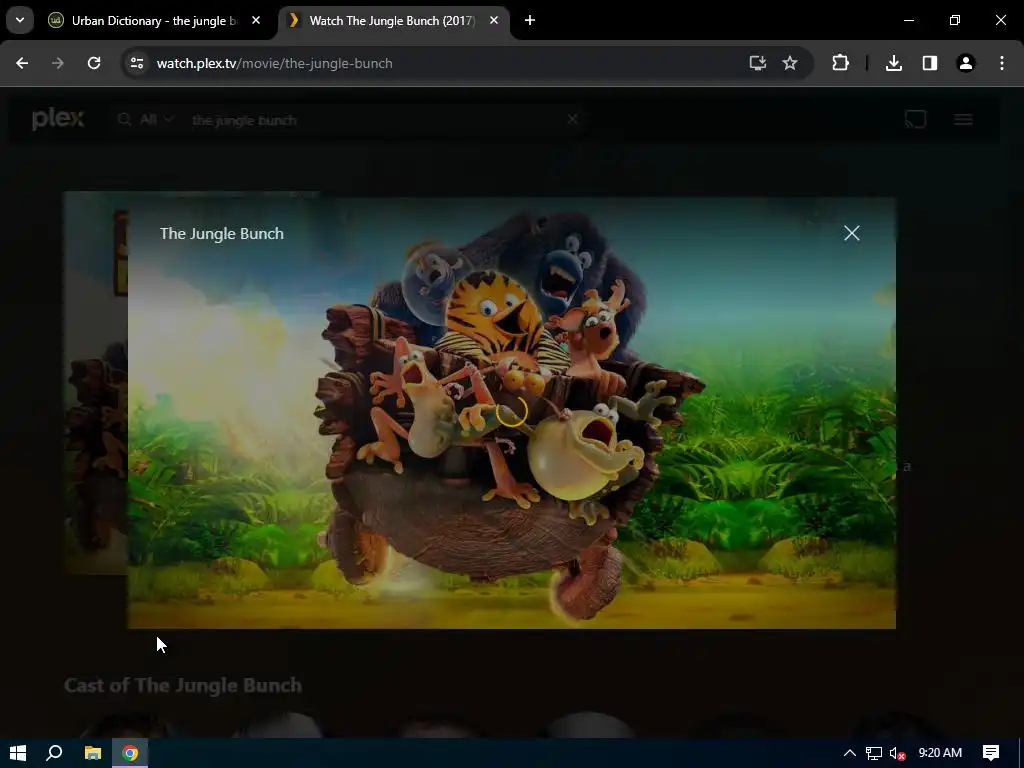The width and height of the screenshot is (1024, 768).
Task: Clear the Plex search text
Action: tap(572, 119)
